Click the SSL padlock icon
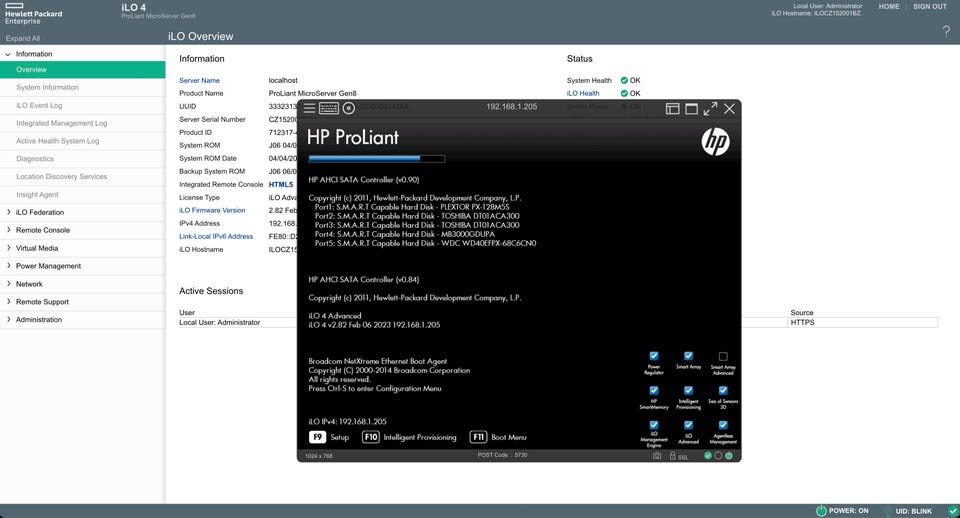This screenshot has height=518, width=960. 673,455
